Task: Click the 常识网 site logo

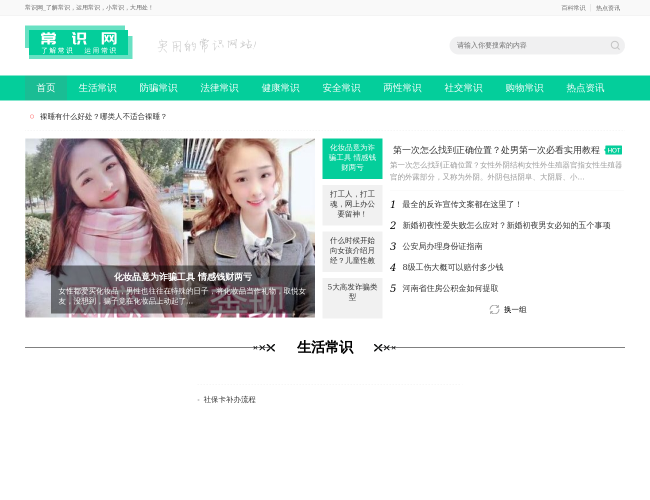Action: click(79, 42)
